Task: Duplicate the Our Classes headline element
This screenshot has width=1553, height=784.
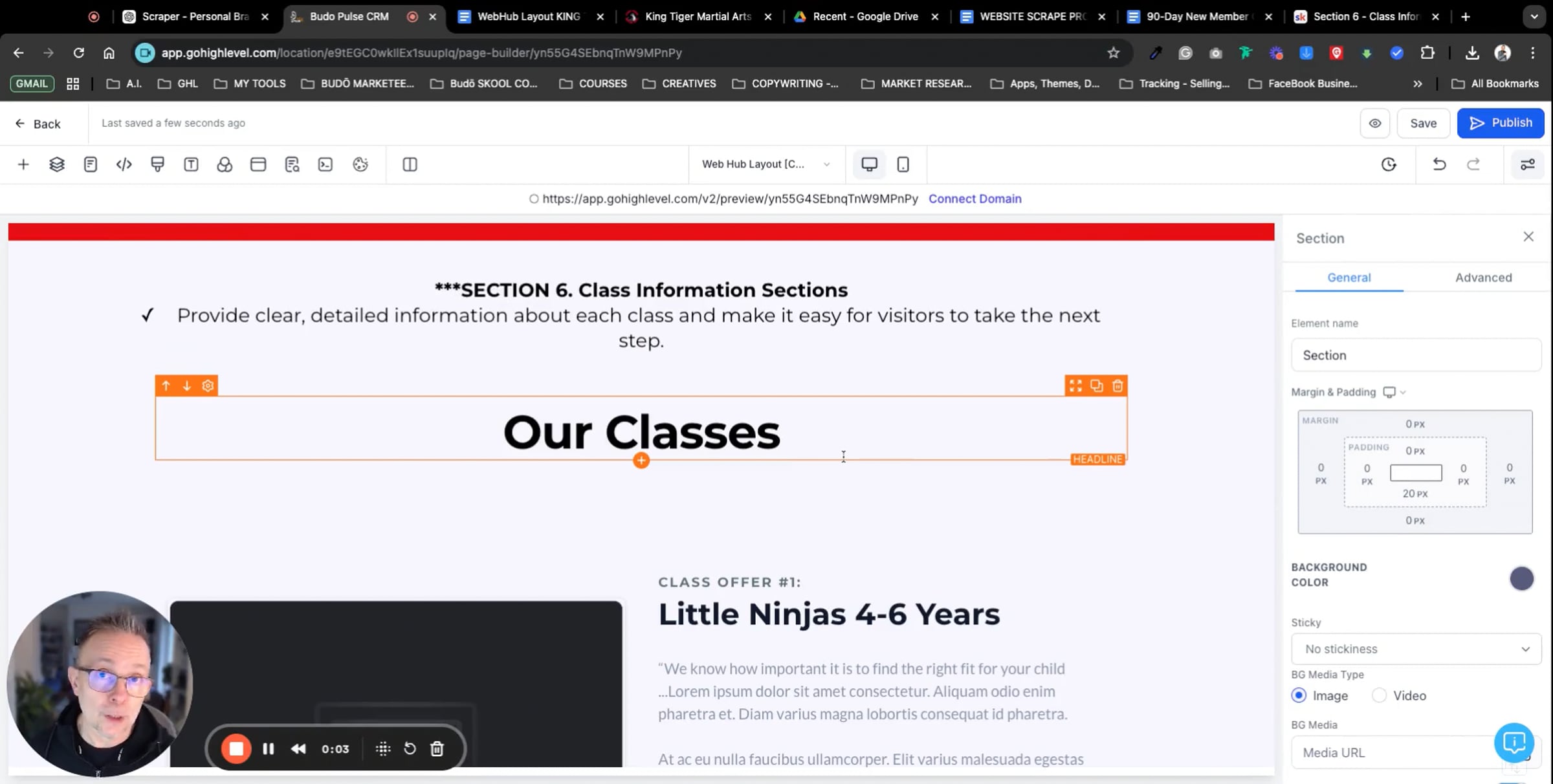Action: click(x=1096, y=386)
